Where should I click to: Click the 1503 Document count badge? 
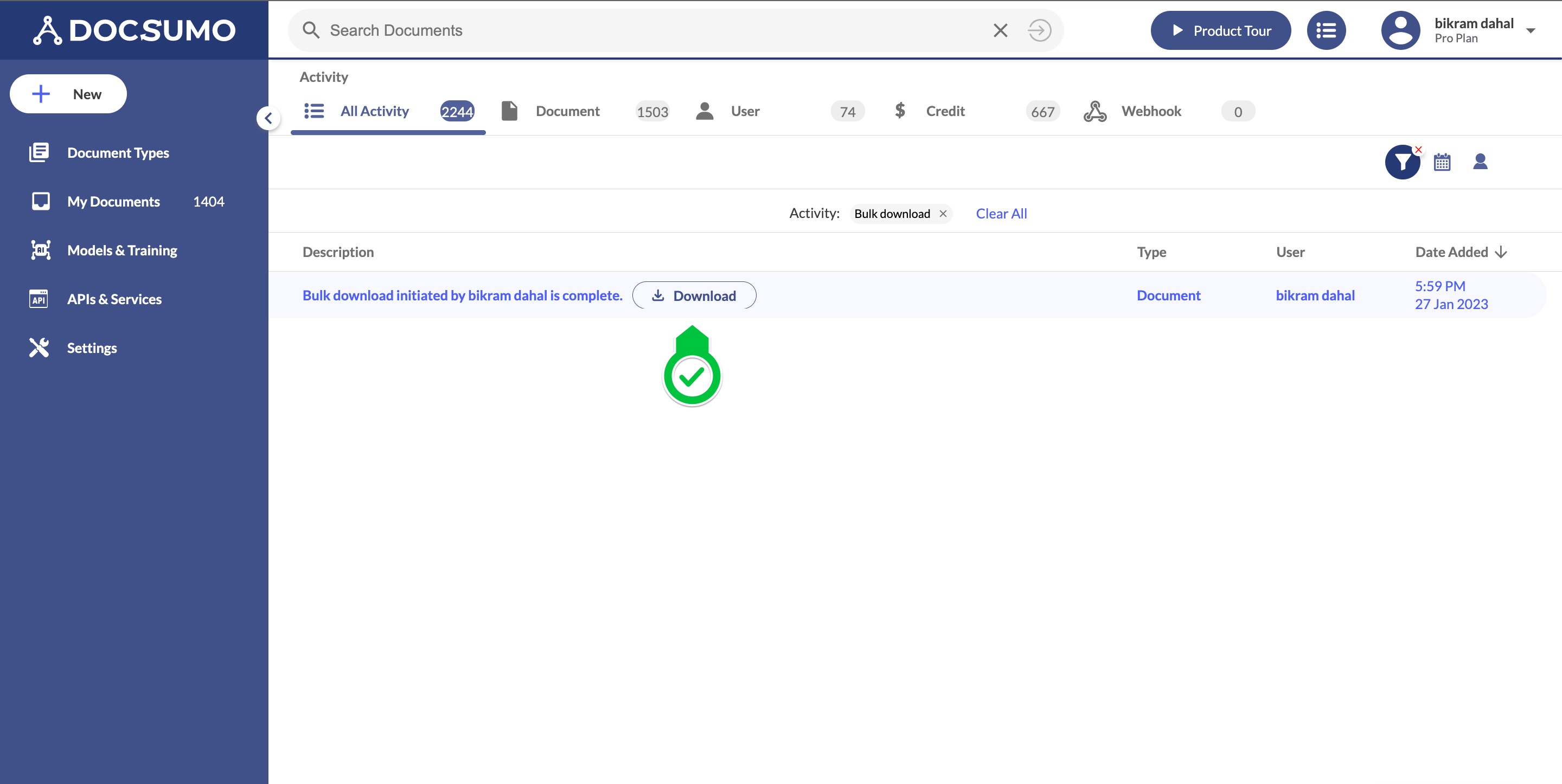(652, 112)
